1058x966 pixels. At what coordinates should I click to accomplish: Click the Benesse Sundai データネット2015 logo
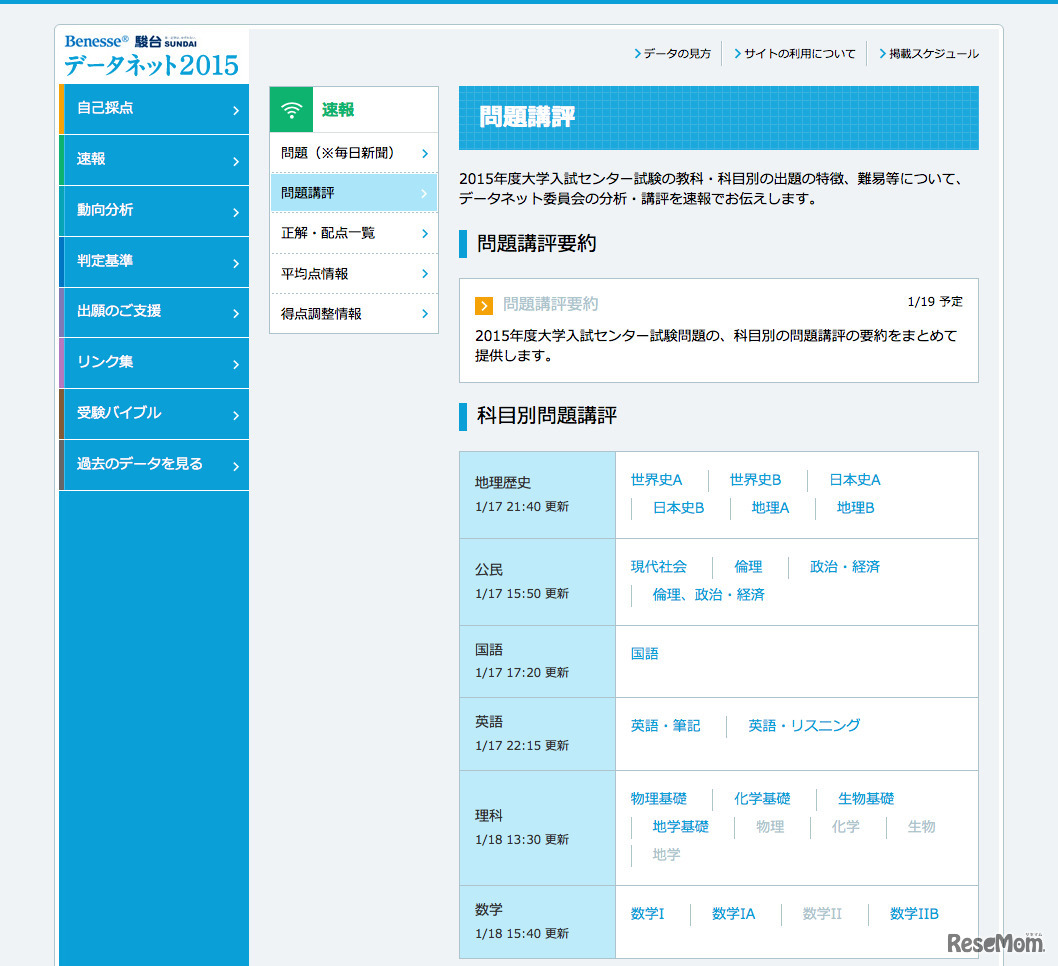click(152, 56)
